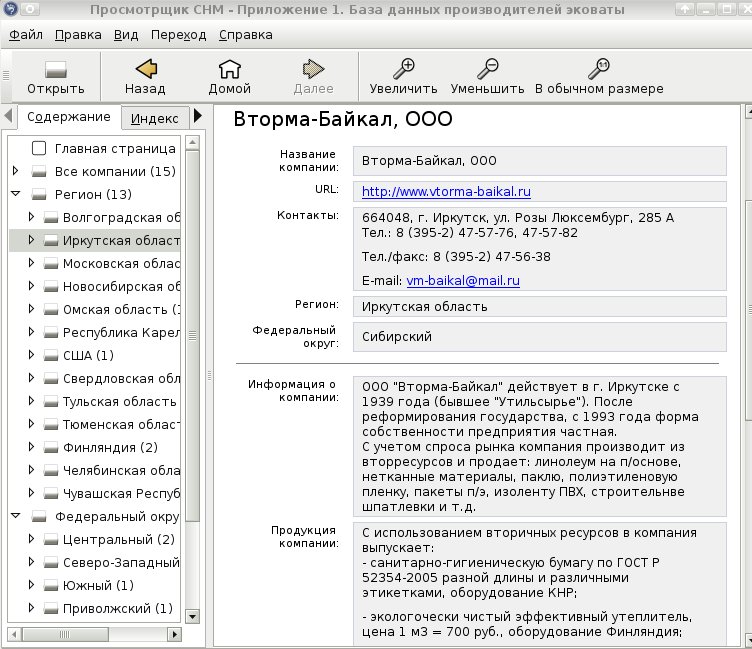Viewport: 752px width, 649px height.
Task: Click the toolbar grip handle
Action: coord(6,75)
